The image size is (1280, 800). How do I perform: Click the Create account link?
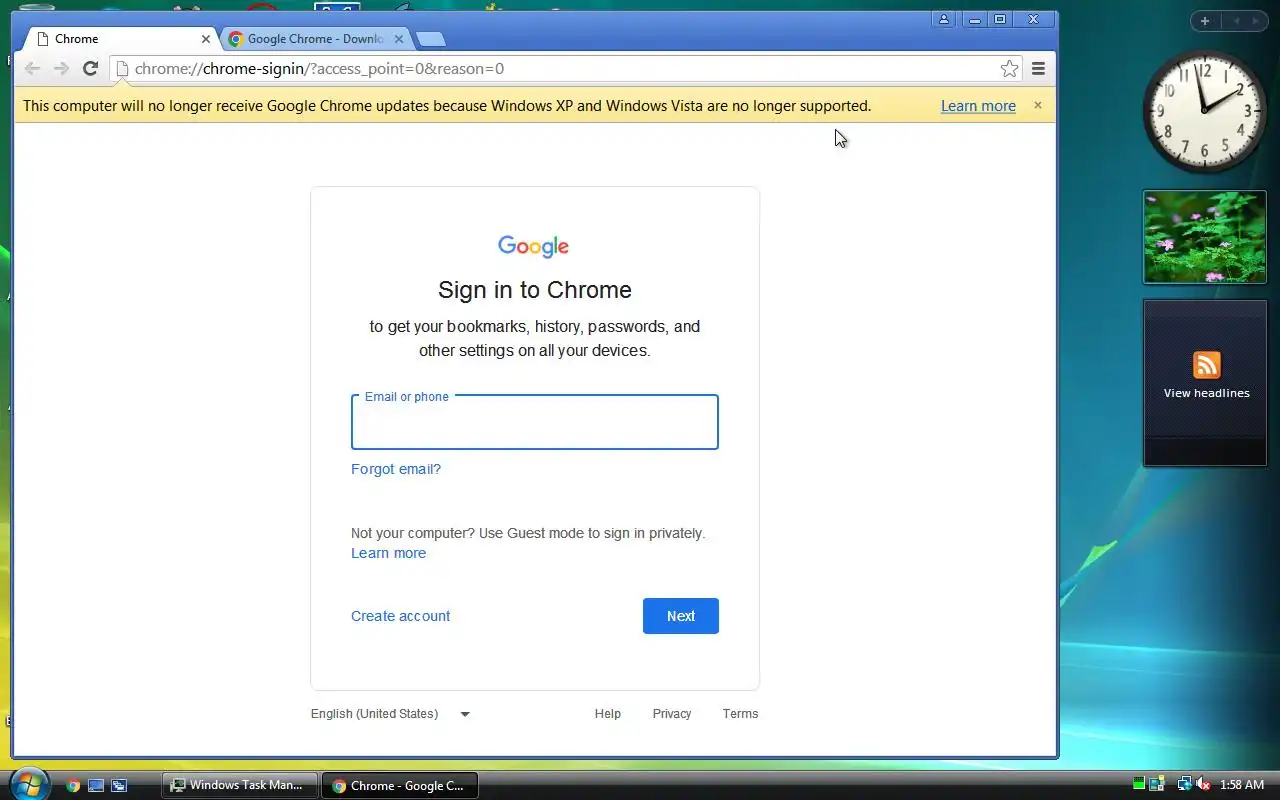tap(400, 616)
